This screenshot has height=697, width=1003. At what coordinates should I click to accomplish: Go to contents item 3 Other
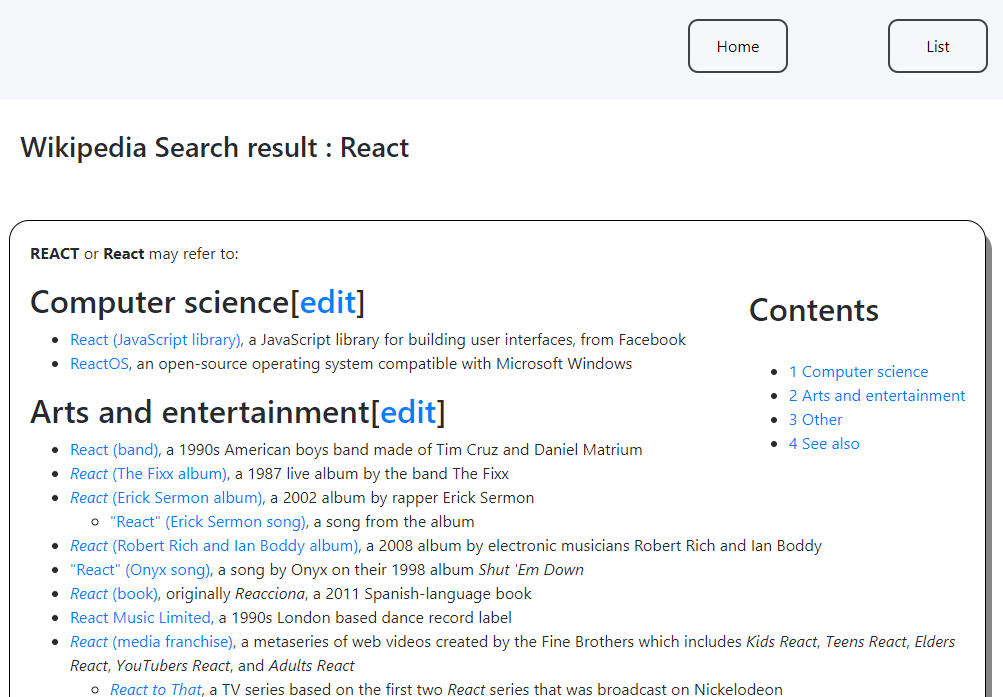[x=816, y=419]
